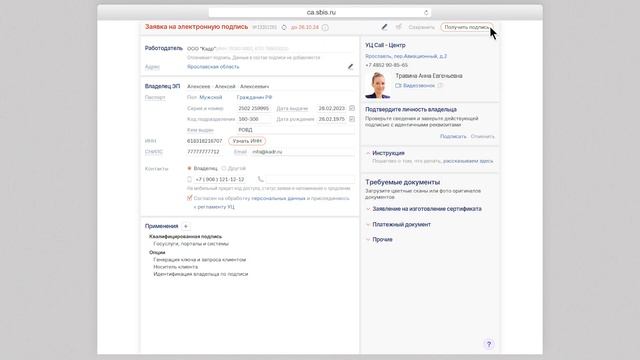Click the Видеозвонок camera icon
Screen dimensions: 640x360
[398, 86]
